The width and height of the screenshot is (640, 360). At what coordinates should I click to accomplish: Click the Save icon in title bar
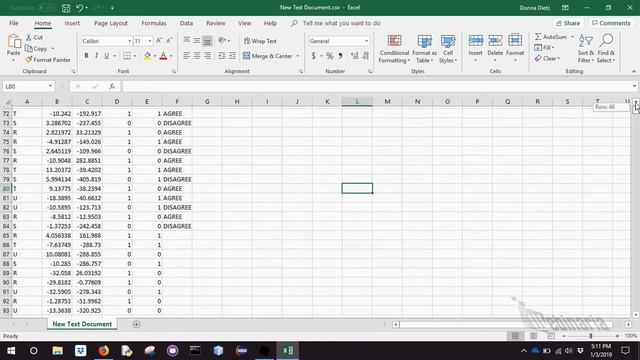tap(66, 8)
